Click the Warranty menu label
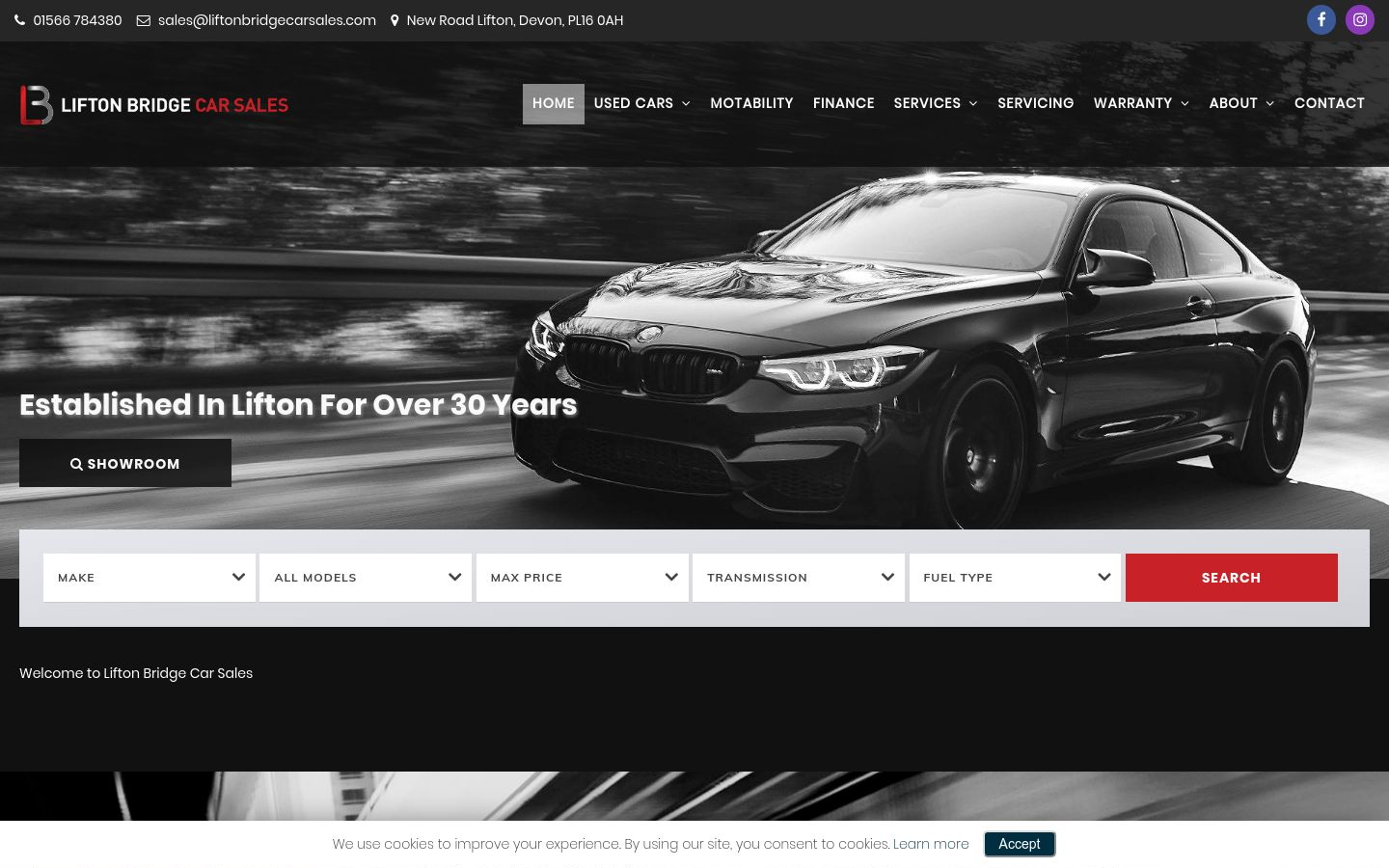The image size is (1389, 868). [1132, 103]
